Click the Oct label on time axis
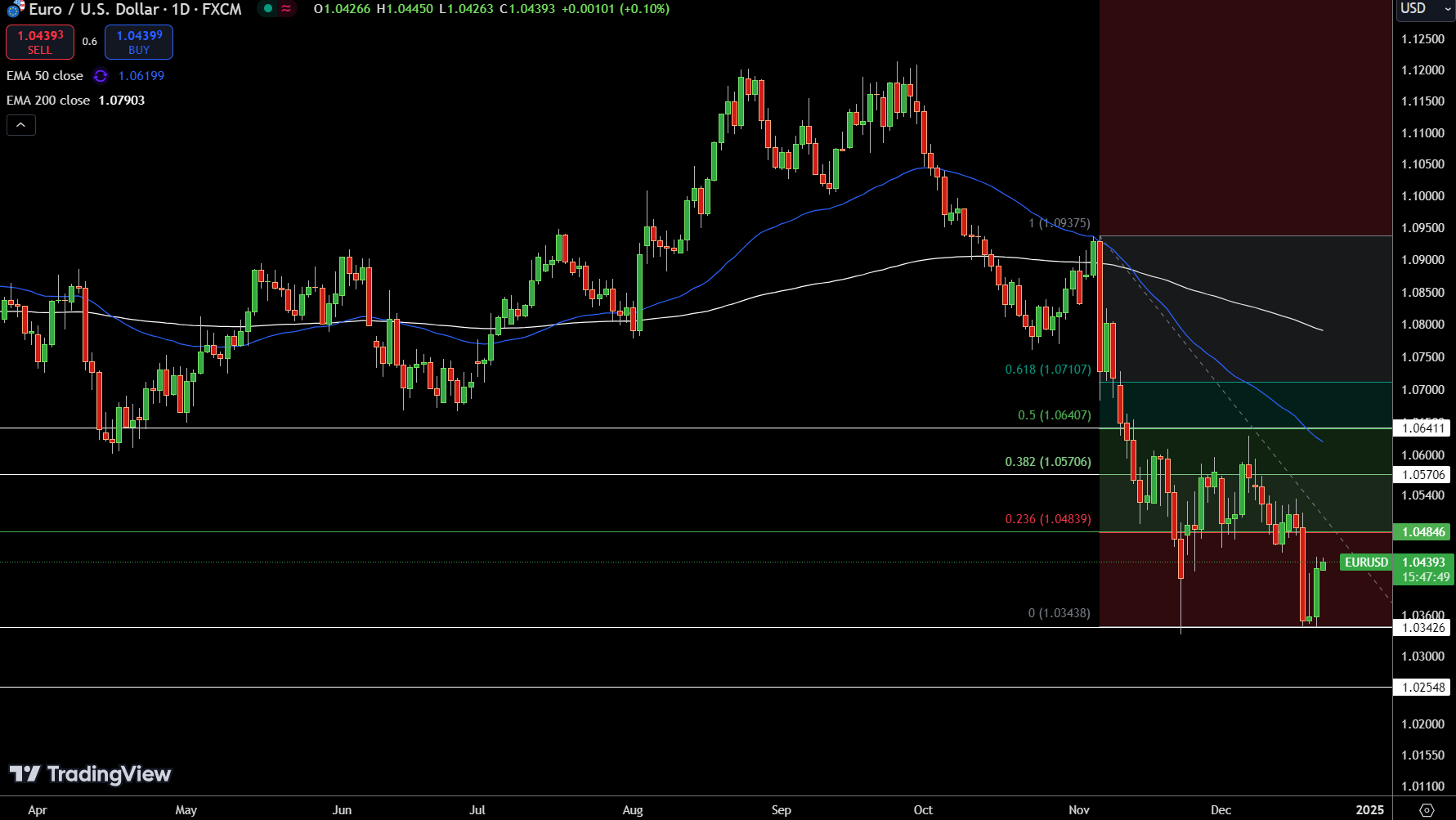Image resolution: width=1456 pixels, height=820 pixels. [x=923, y=810]
